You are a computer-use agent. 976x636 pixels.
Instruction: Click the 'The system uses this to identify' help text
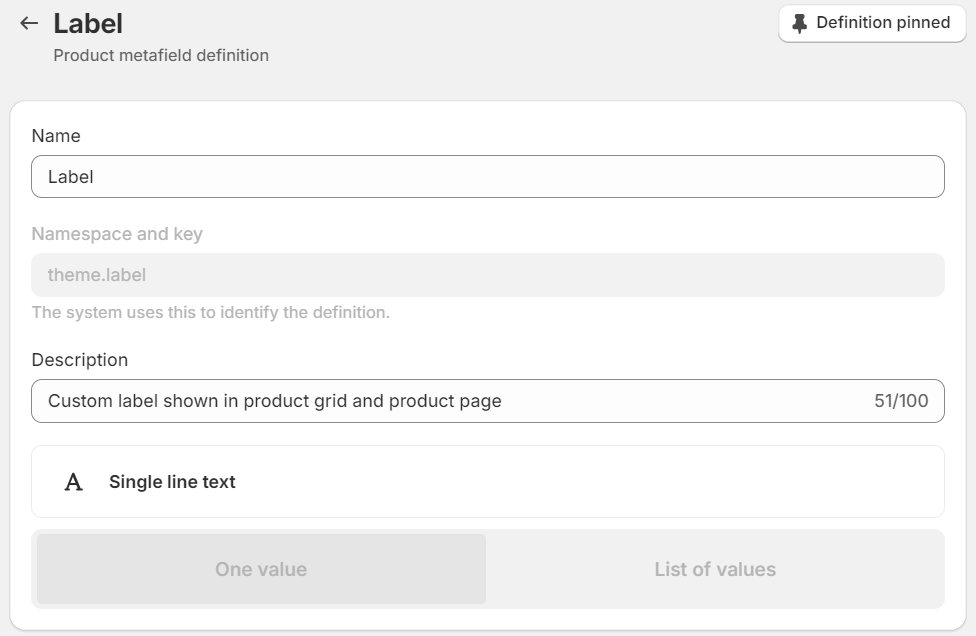click(211, 312)
